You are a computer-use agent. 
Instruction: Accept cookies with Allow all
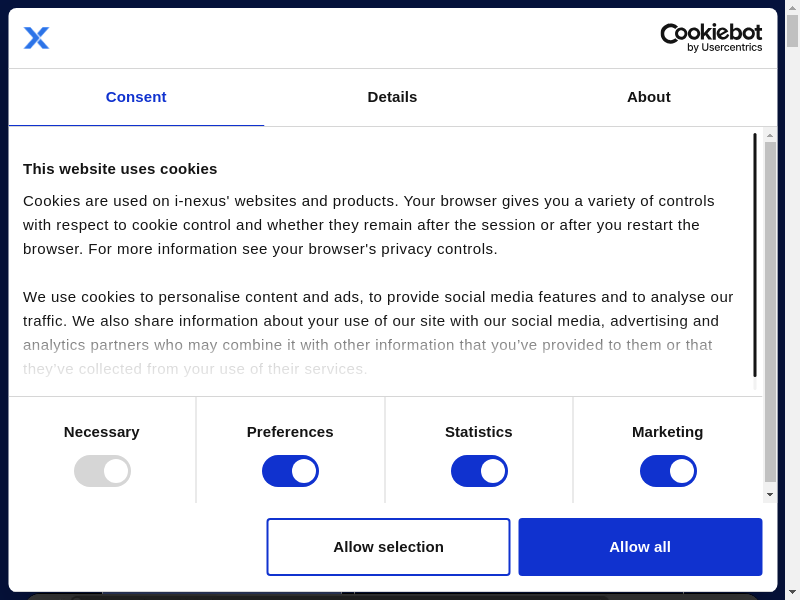[x=640, y=547]
